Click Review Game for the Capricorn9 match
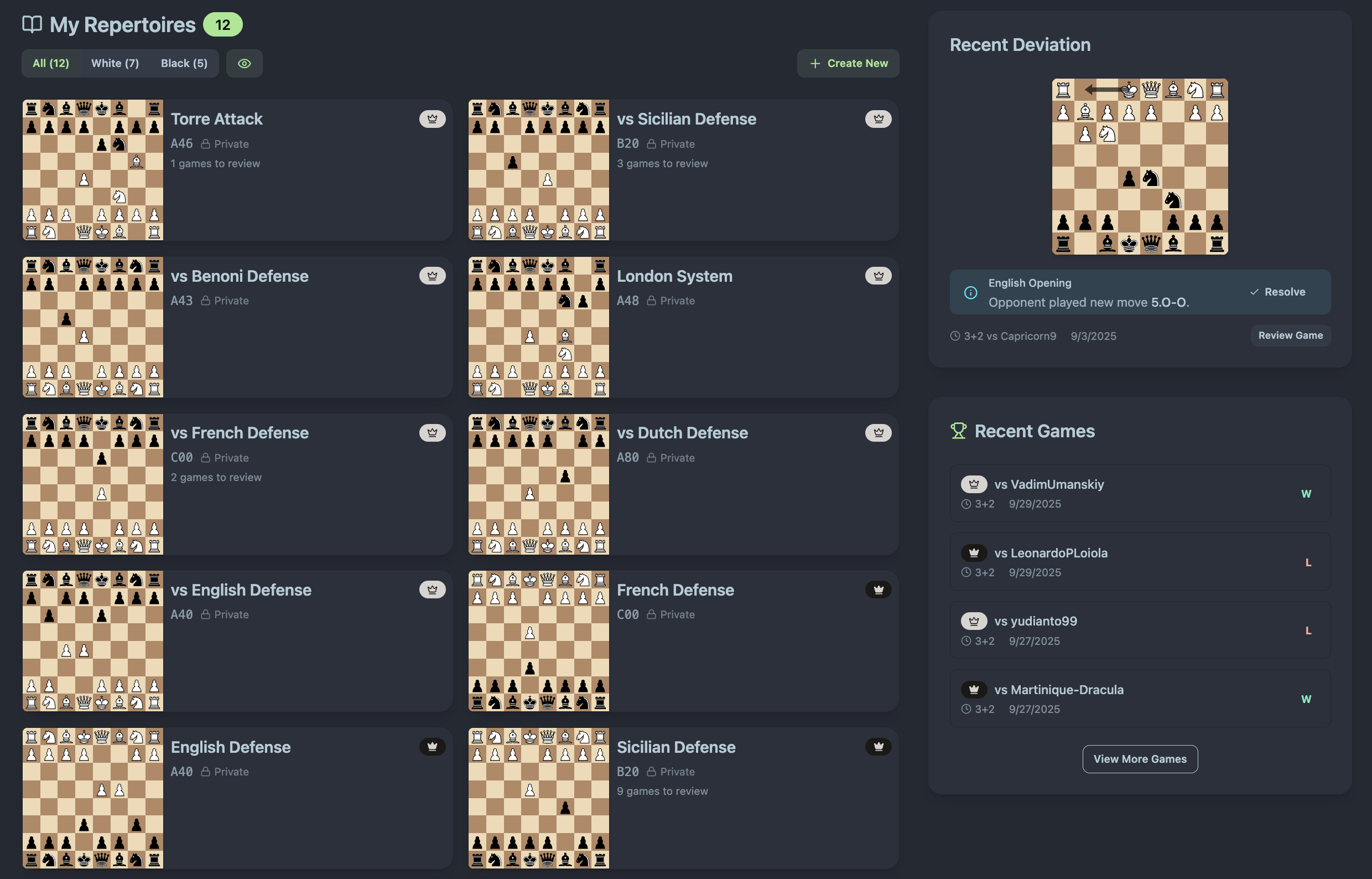The height and width of the screenshot is (879, 1372). pos(1291,335)
